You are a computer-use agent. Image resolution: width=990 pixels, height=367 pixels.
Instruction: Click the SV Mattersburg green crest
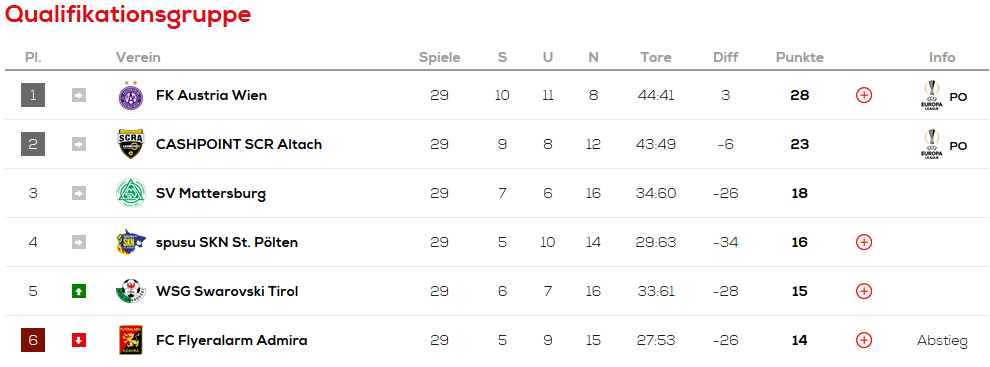tap(131, 193)
